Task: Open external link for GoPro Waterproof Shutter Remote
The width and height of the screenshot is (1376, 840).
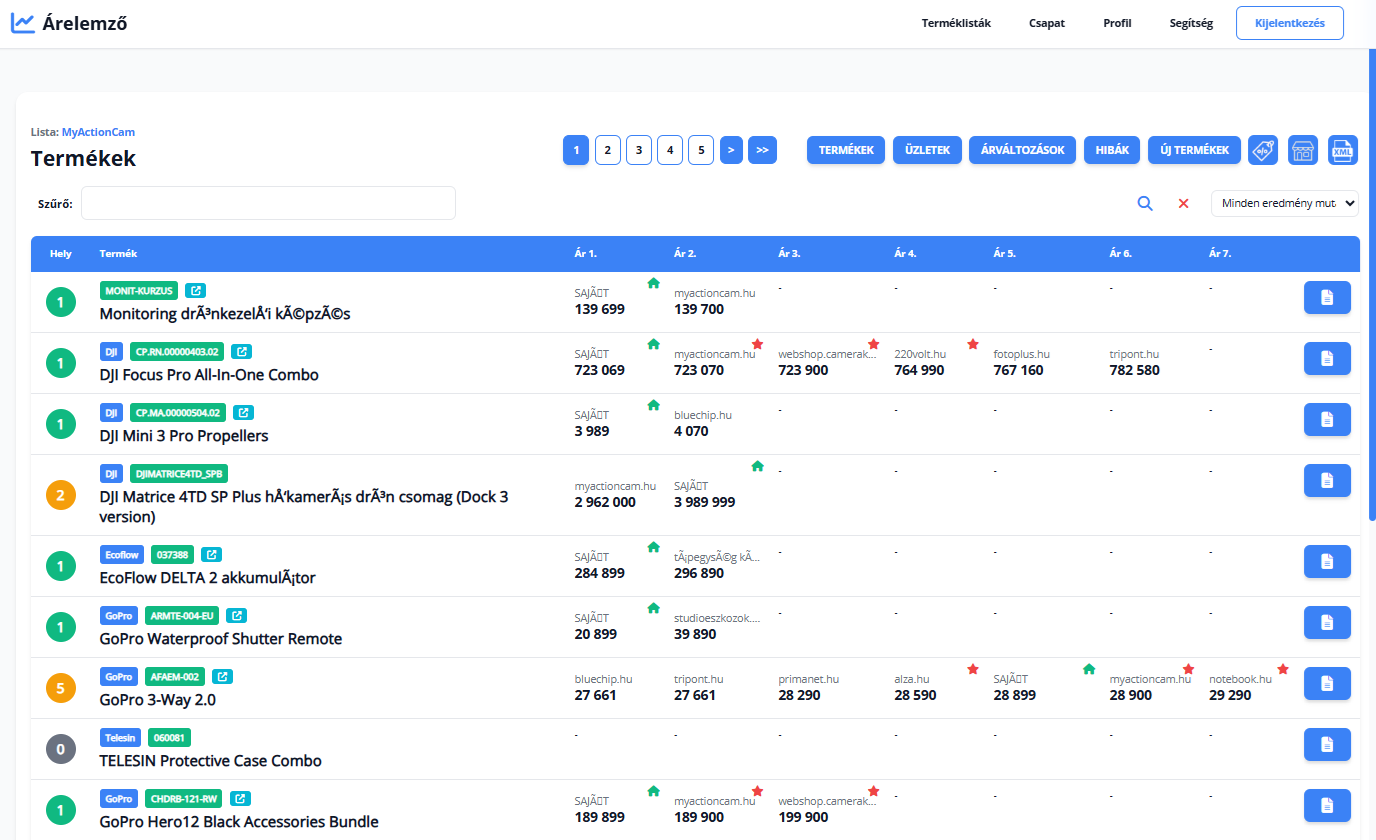Action: pyautogui.click(x=235, y=615)
